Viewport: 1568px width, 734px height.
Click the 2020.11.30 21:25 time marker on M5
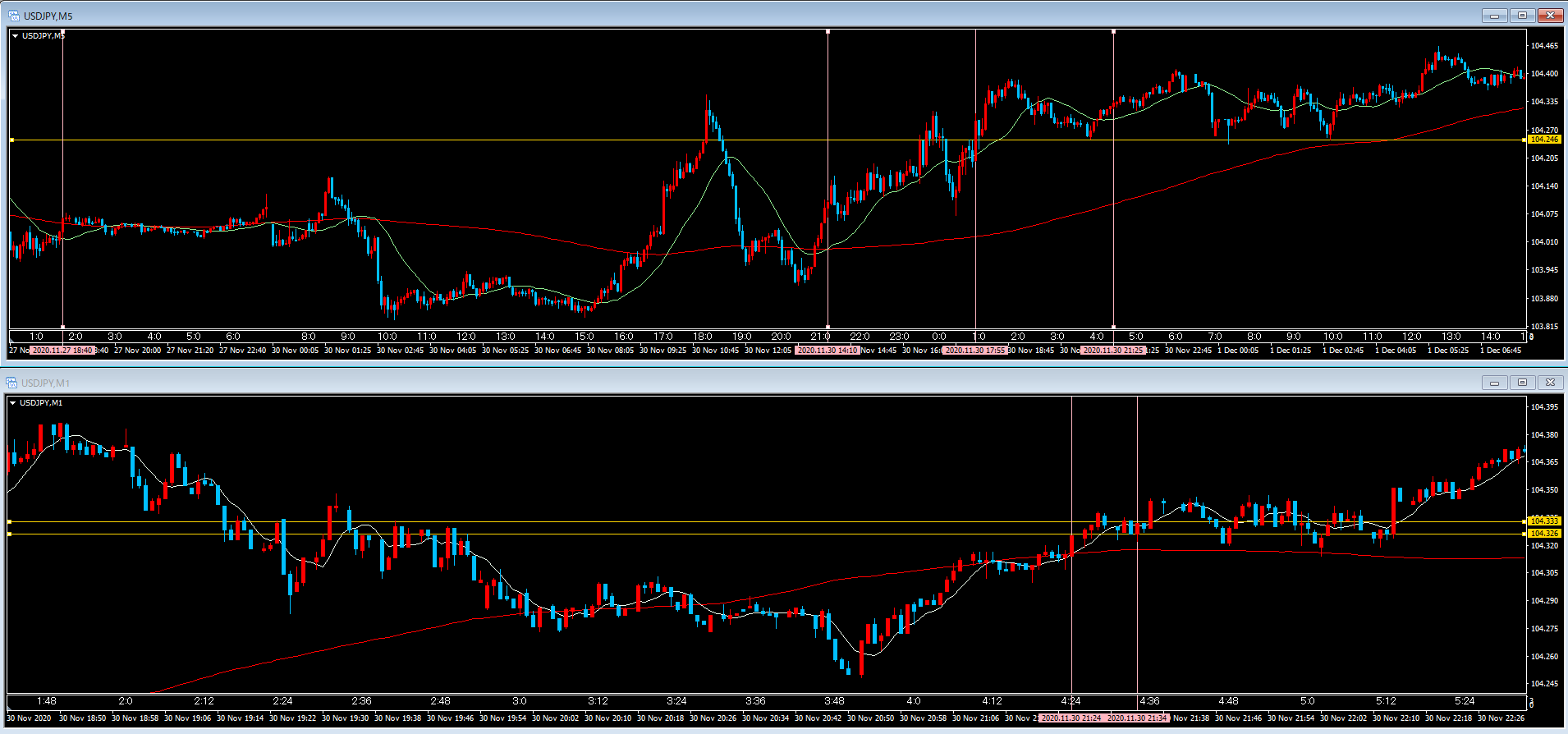pyautogui.click(x=1113, y=351)
